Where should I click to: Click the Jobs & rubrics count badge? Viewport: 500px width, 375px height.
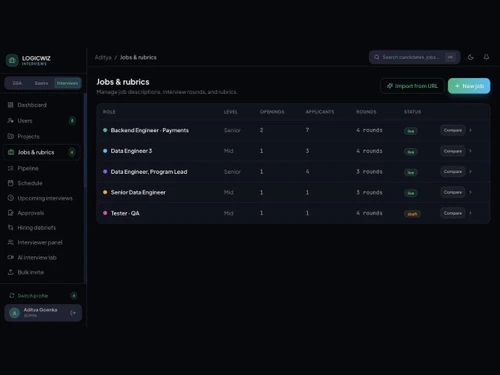pyautogui.click(x=72, y=152)
